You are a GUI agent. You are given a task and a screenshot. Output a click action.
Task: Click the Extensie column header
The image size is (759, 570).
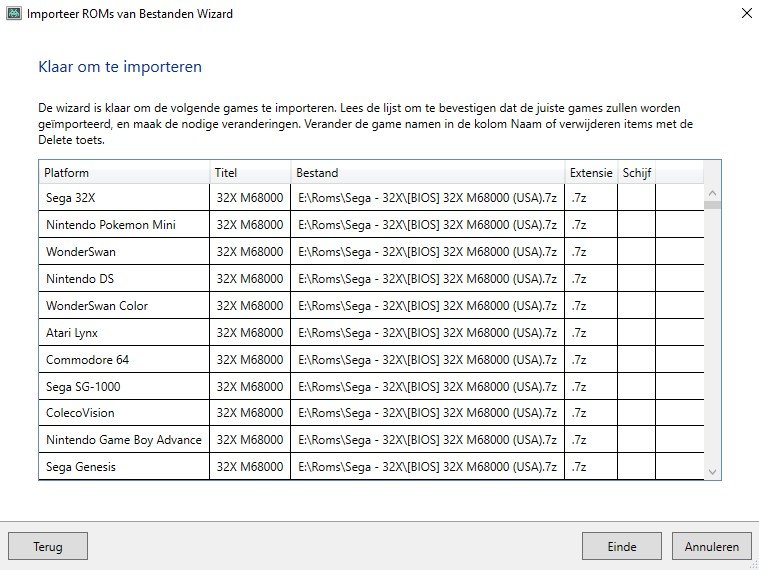coord(591,173)
